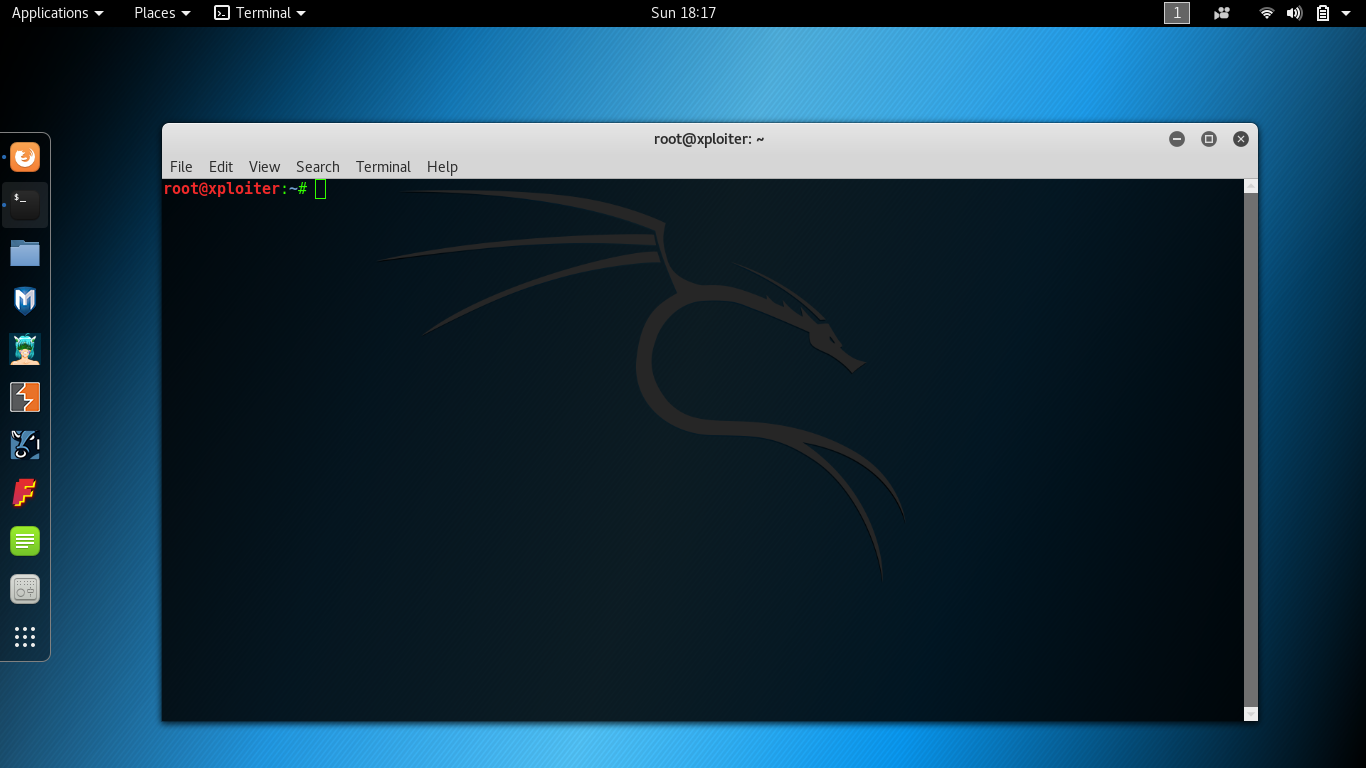Open the green Leafpad notes icon
The height and width of the screenshot is (768, 1366).
(25, 541)
